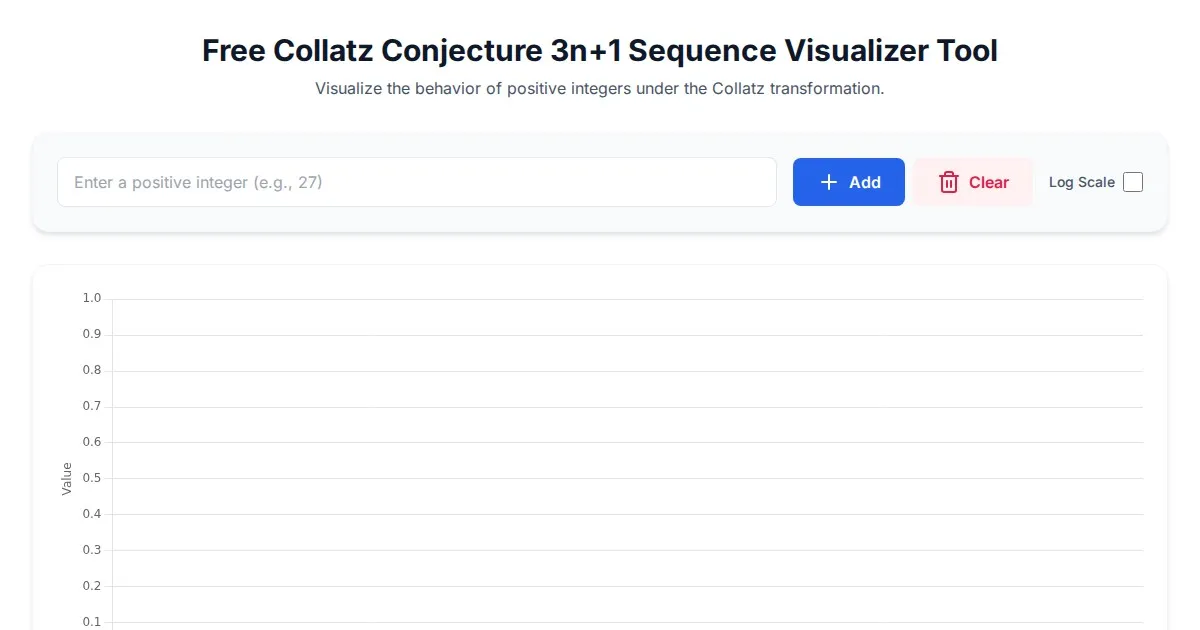Click the 0.9 y-axis tick label
Viewport: 1200px width, 630px height.
coord(92,334)
